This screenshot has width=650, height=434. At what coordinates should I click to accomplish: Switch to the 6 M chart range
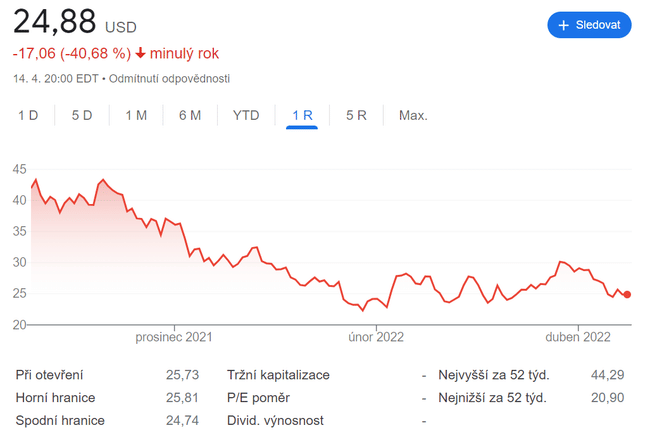(x=190, y=115)
